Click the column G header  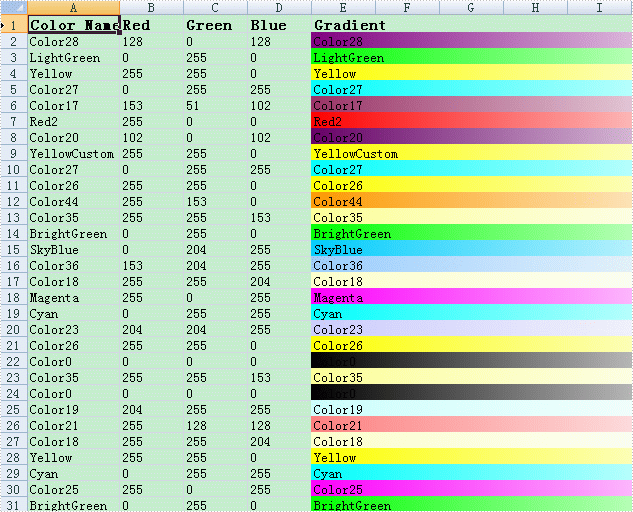click(x=470, y=7)
